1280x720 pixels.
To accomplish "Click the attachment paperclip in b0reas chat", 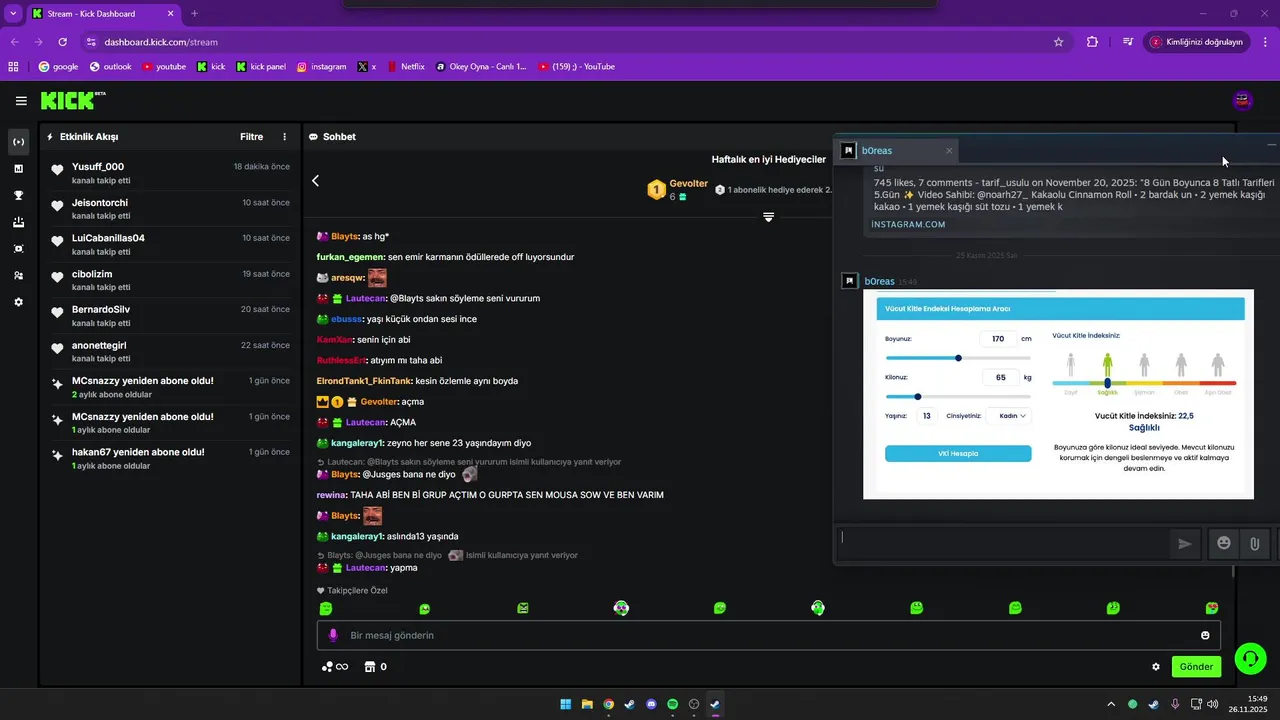I will (x=1254, y=544).
